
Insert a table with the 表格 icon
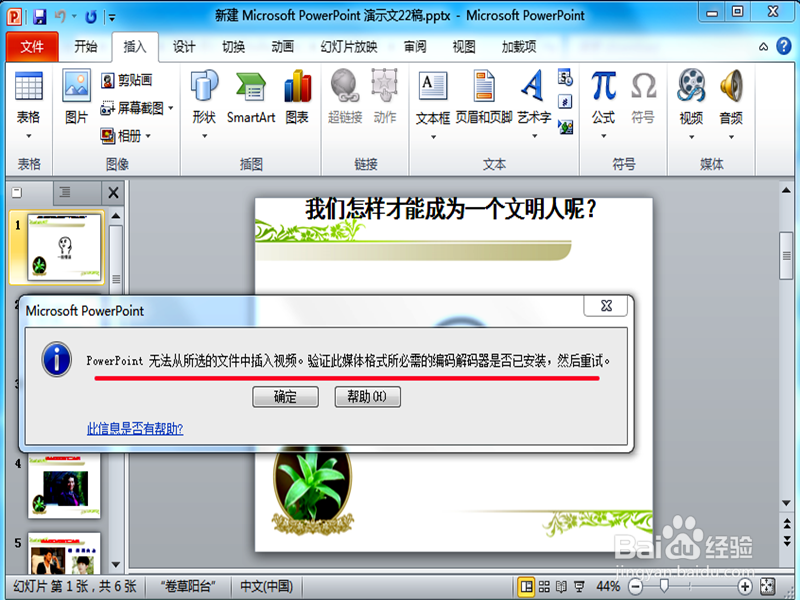(x=29, y=86)
